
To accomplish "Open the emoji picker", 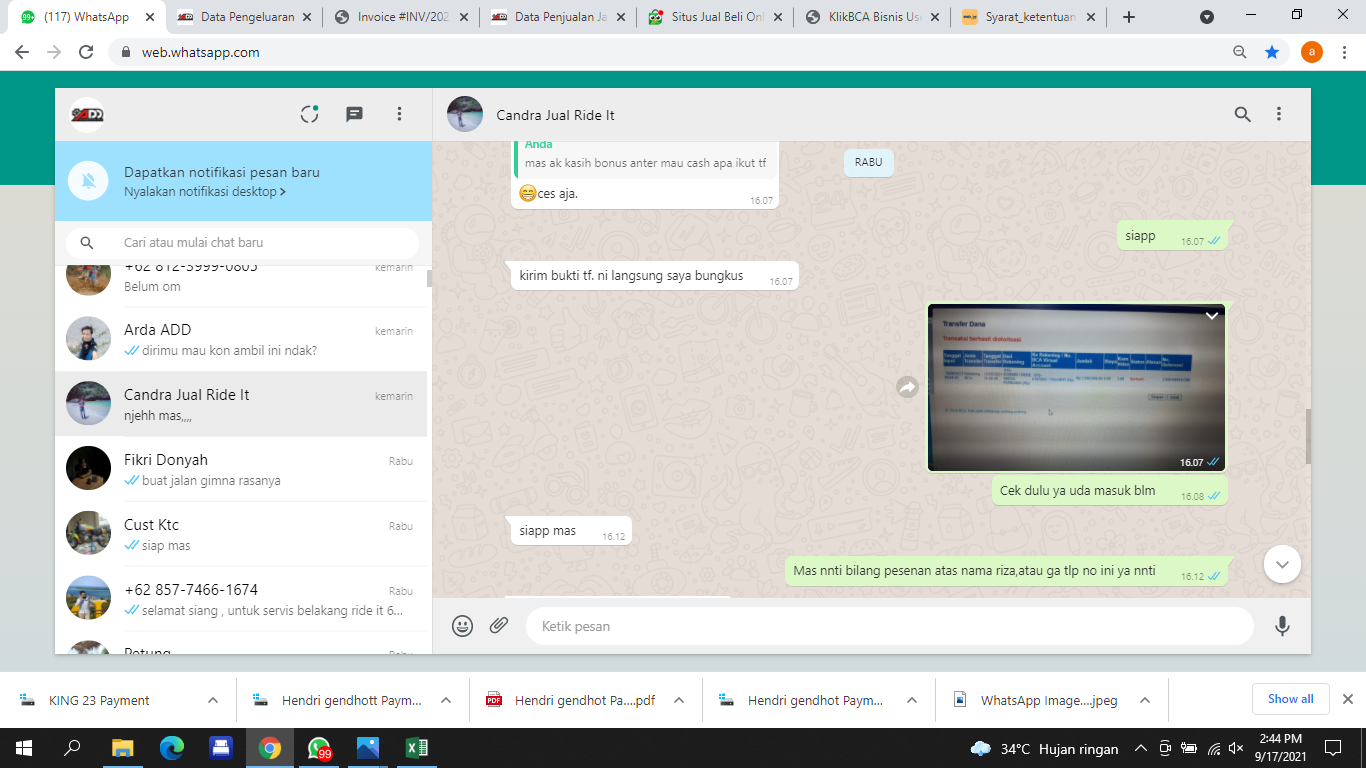I will coord(462,626).
